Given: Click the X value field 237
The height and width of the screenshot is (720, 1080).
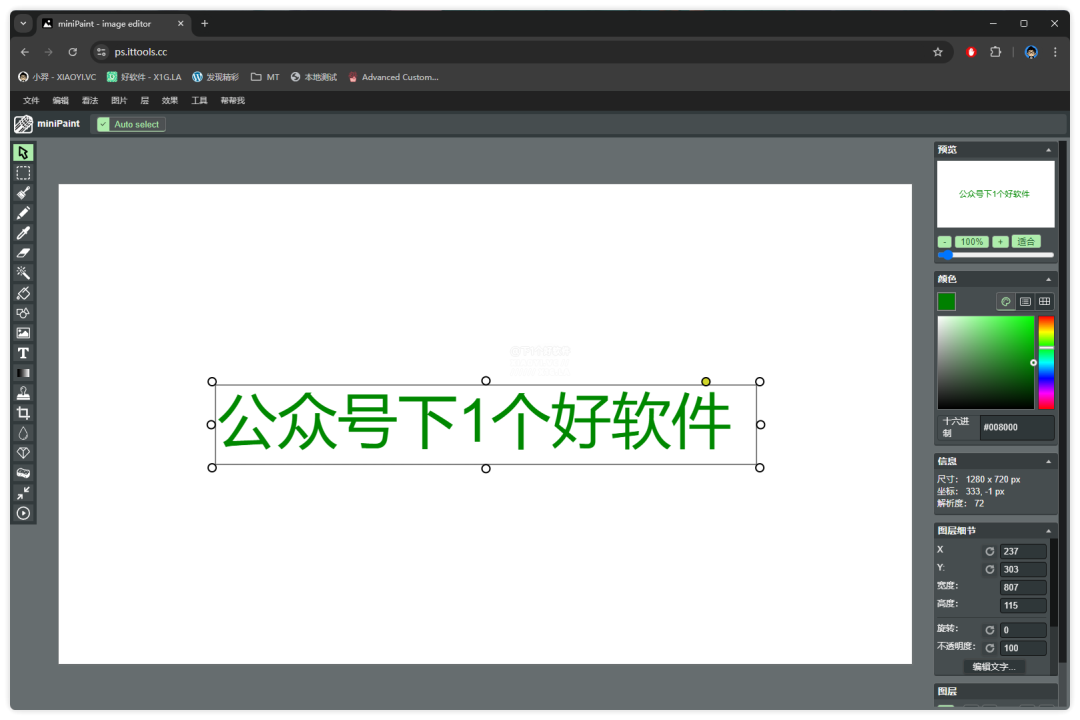Looking at the screenshot, I should point(1023,551).
